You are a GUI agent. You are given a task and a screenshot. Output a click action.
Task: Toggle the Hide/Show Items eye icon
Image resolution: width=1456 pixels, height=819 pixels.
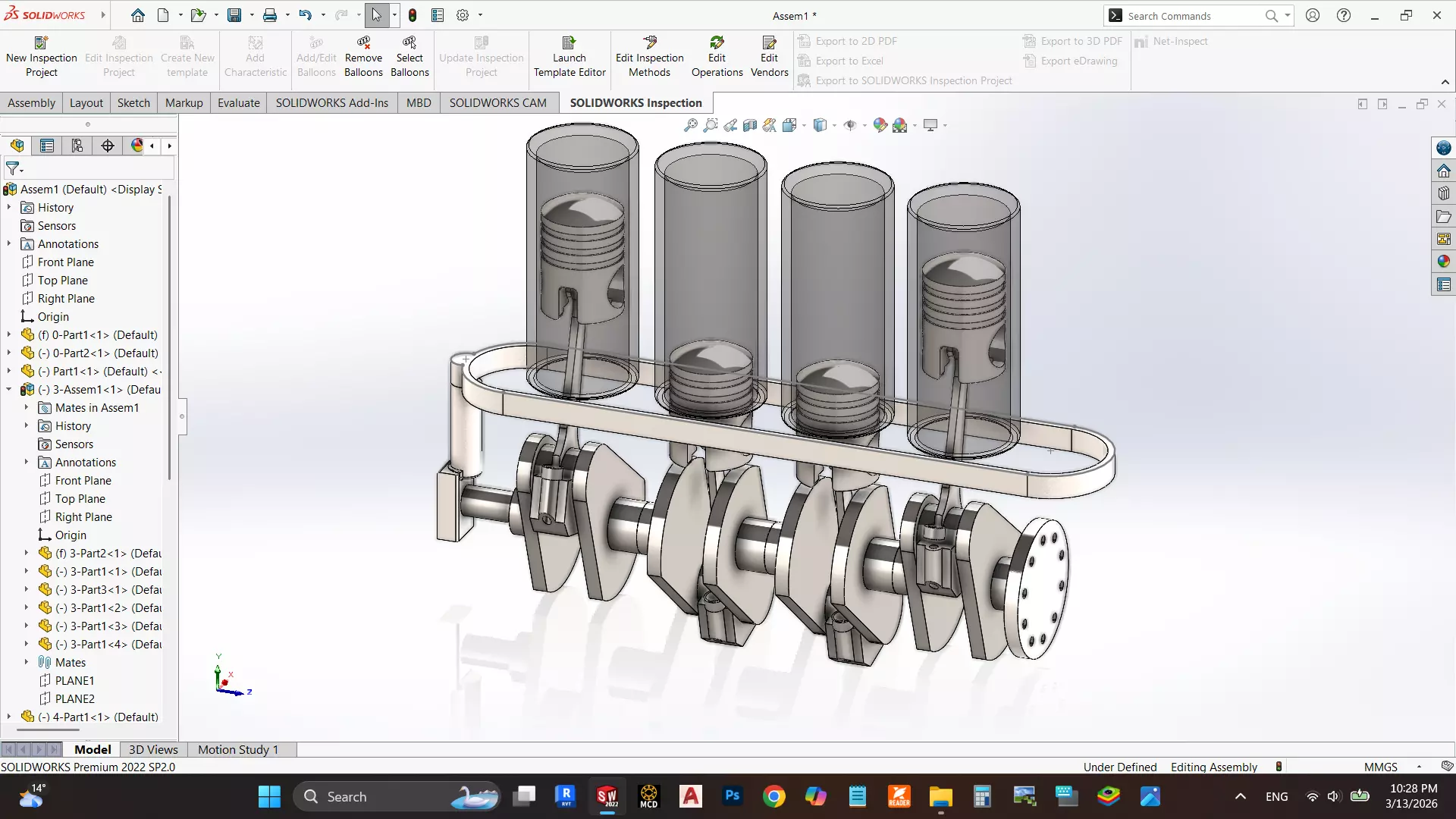850,125
